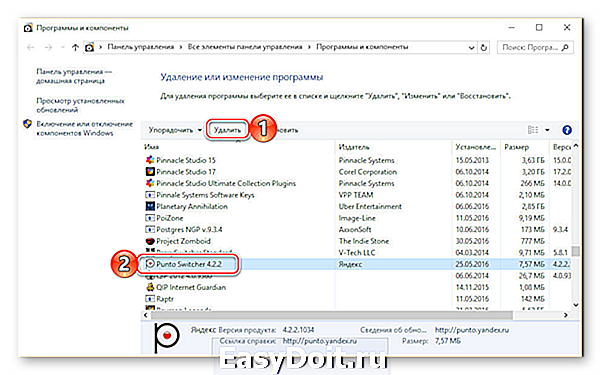
Task: Select Pinnale Systems Software Keys icon
Action: (x=150, y=195)
